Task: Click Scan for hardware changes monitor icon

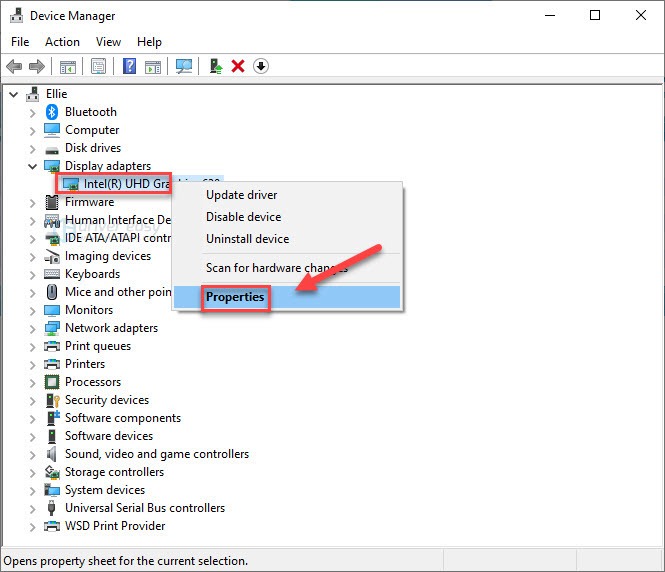Action: click(184, 66)
